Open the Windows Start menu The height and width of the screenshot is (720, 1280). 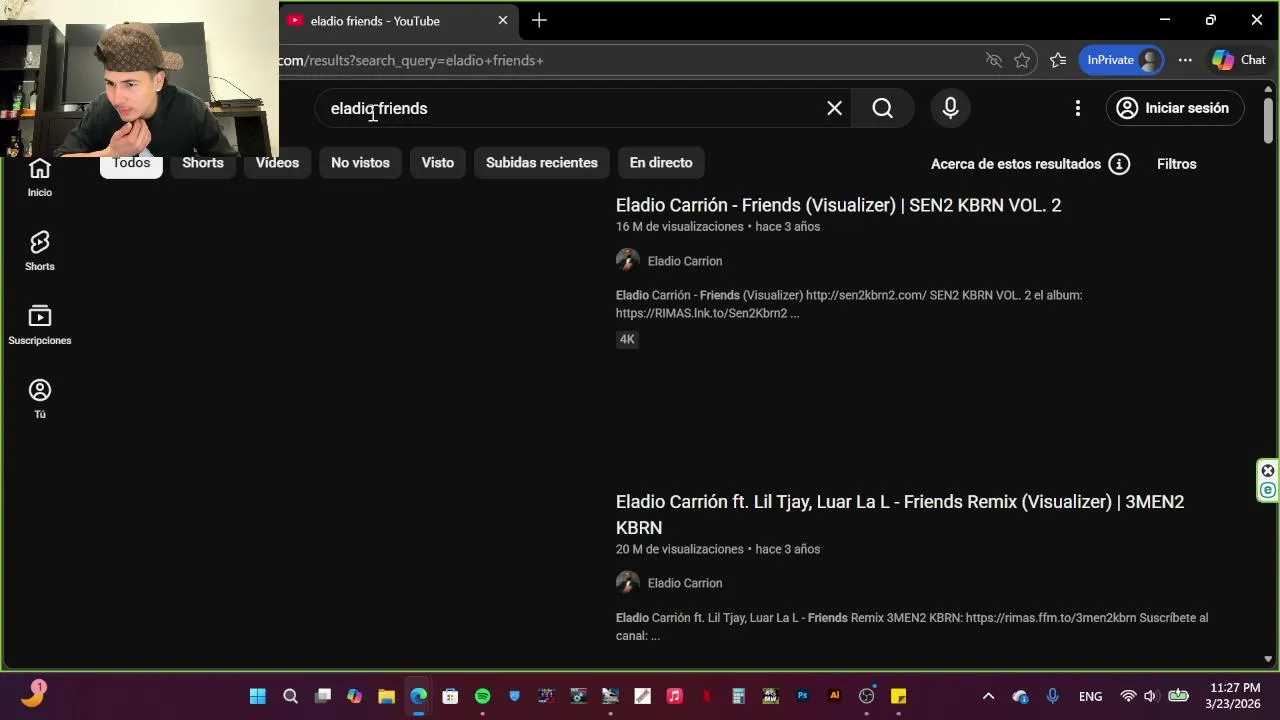pos(258,696)
